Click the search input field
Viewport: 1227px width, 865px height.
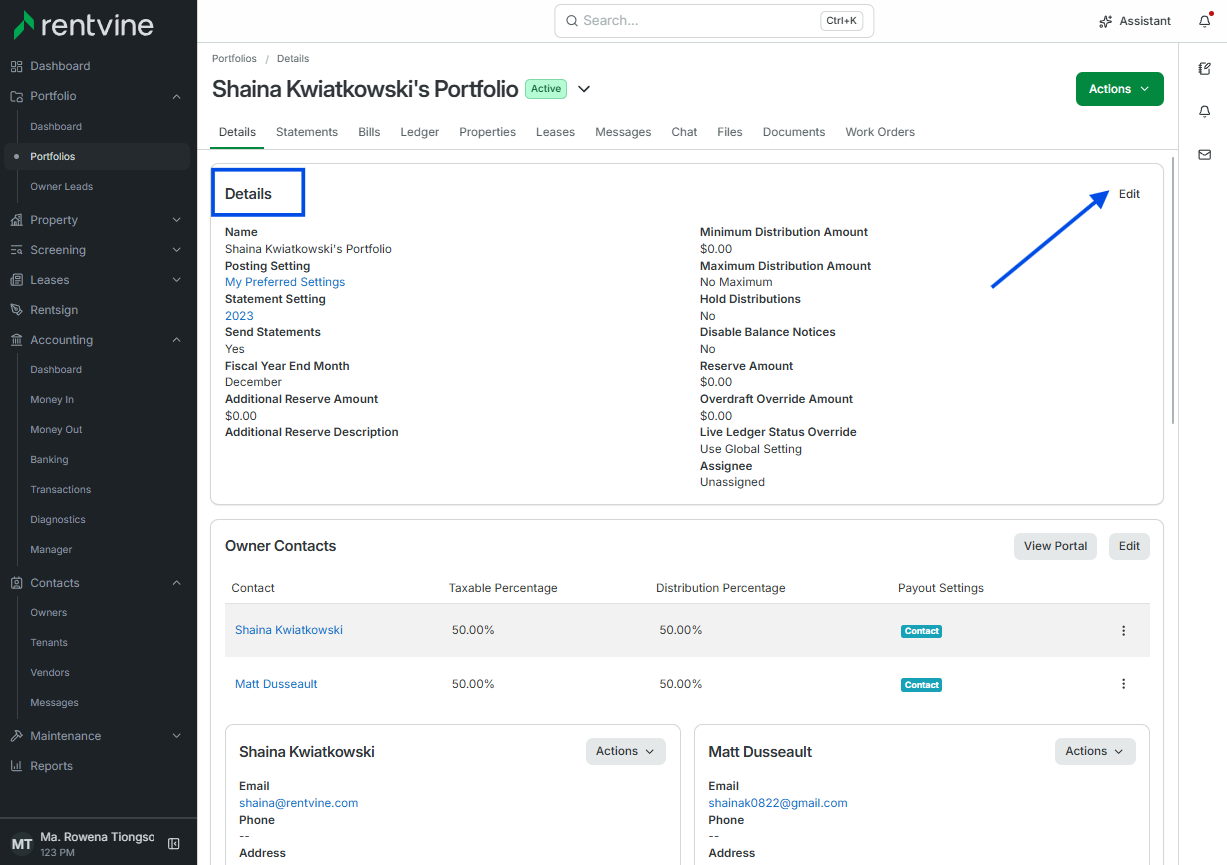tap(714, 21)
